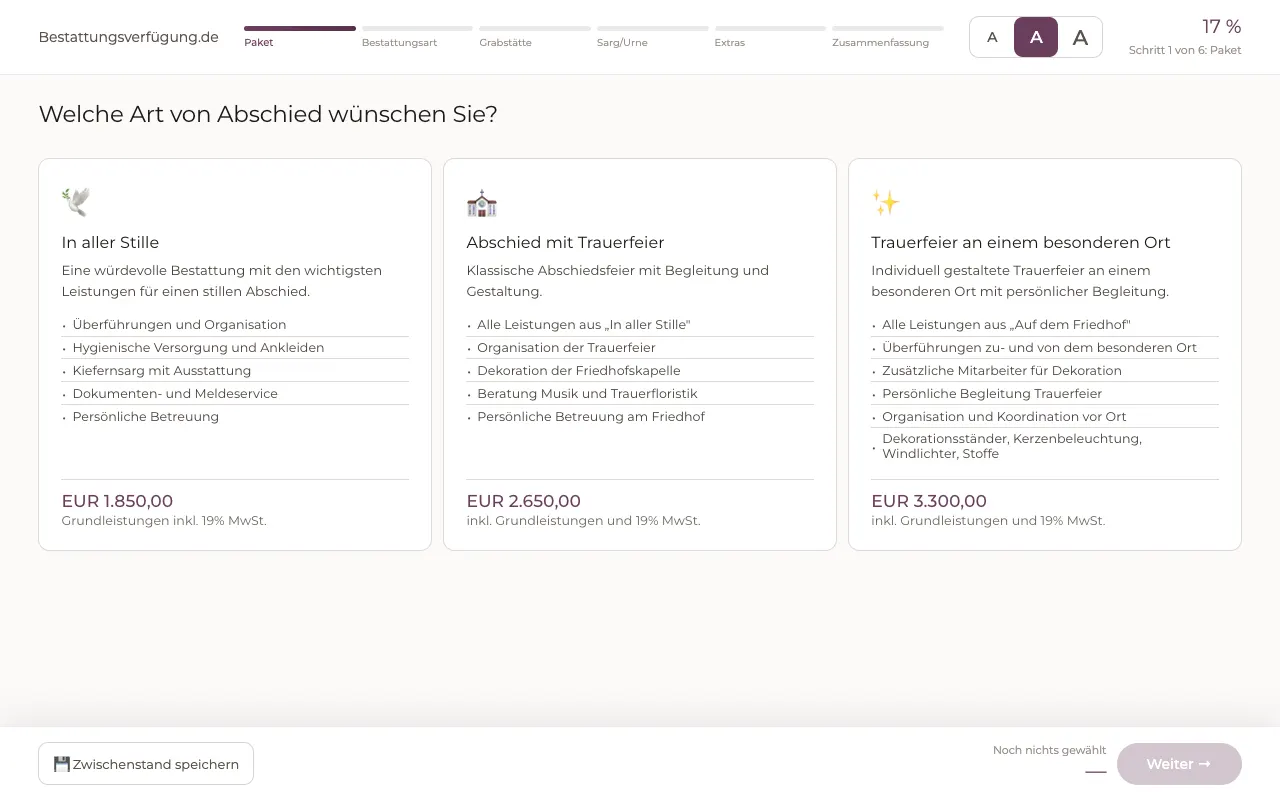Choose the "Abschied mit Trauerfeier" package card
The width and height of the screenshot is (1280, 800).
[640, 354]
